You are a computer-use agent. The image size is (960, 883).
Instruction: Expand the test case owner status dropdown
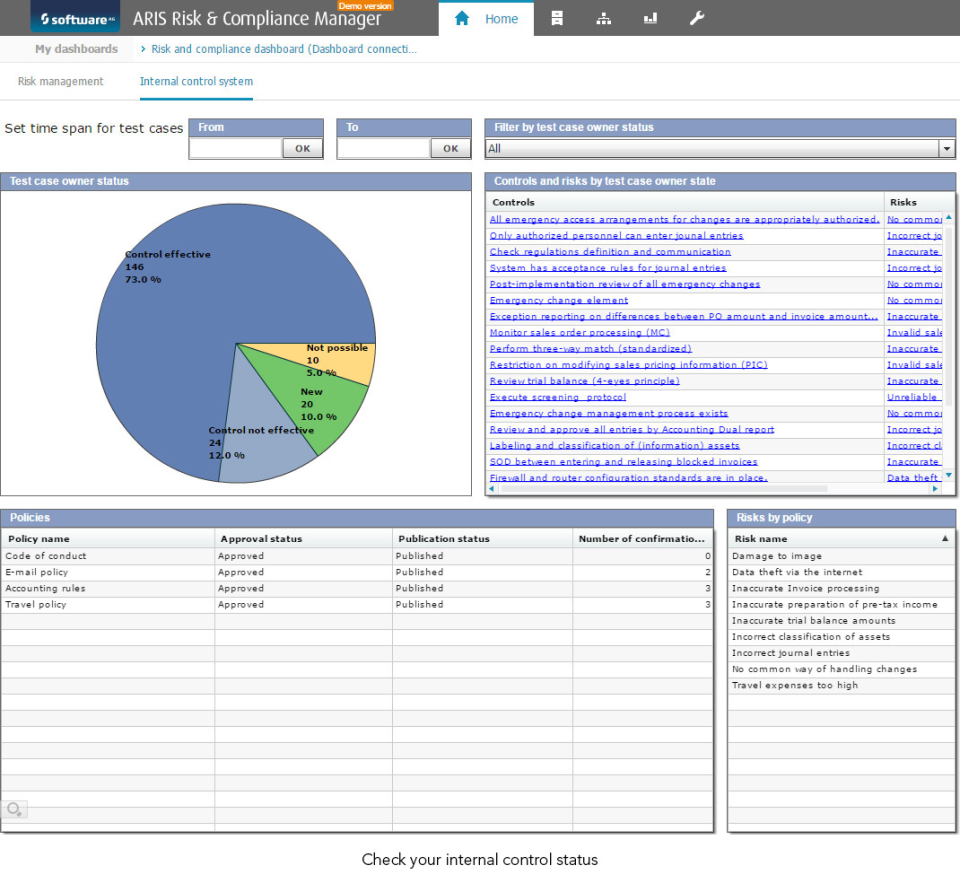click(946, 149)
